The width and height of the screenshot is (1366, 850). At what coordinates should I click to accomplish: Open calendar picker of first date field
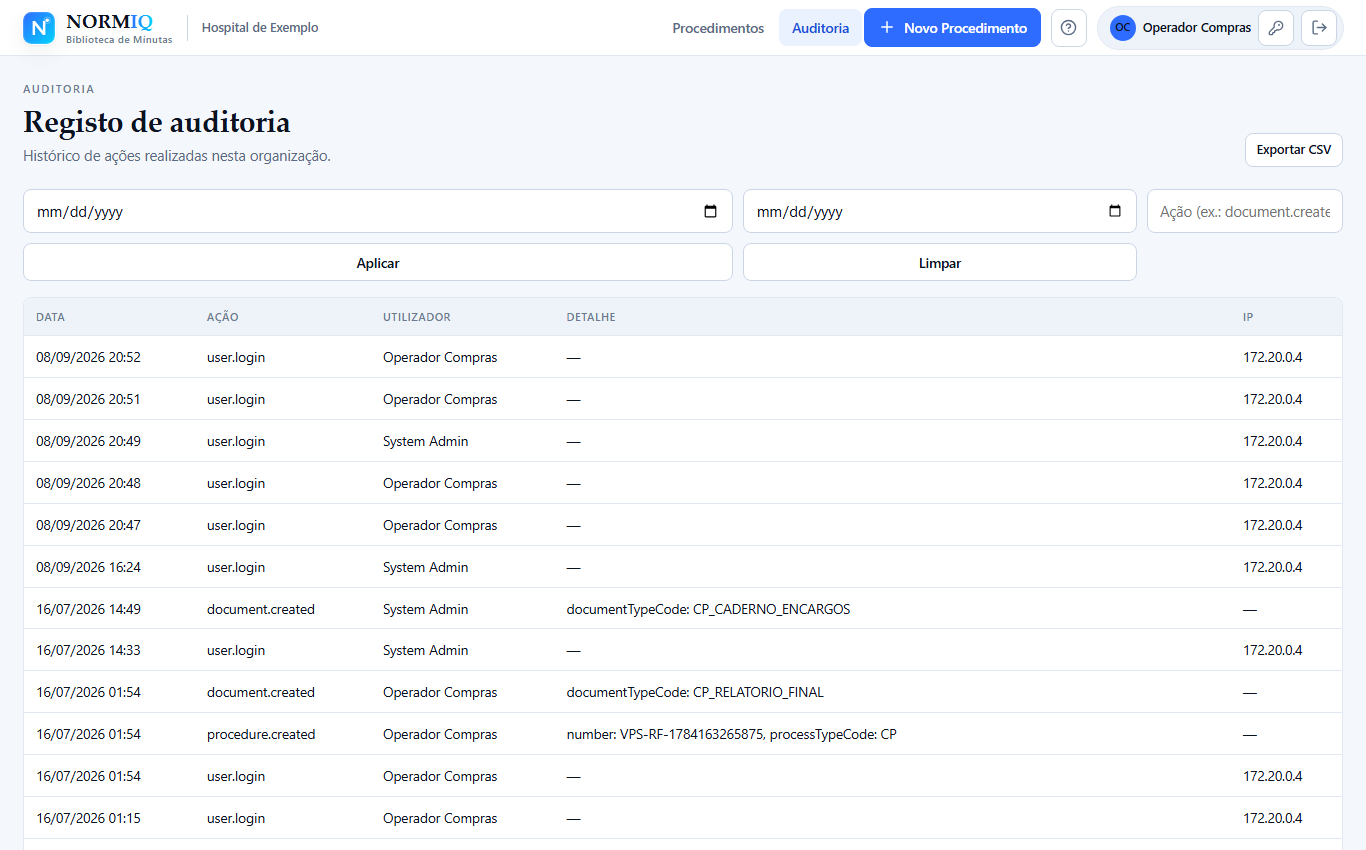711,212
